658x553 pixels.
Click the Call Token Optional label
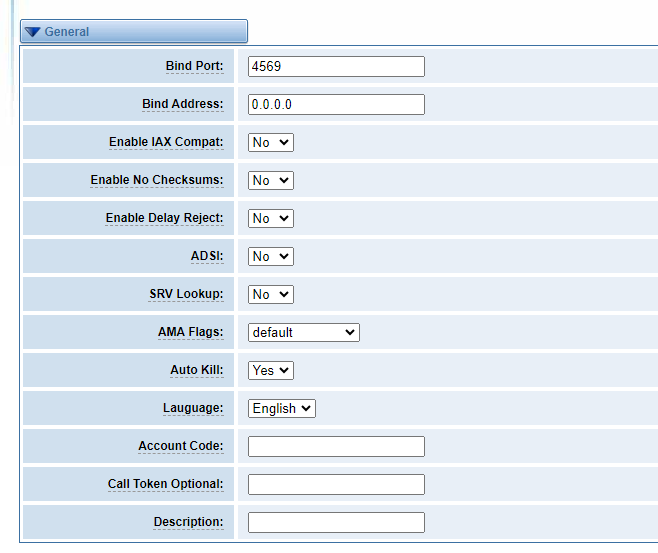pyautogui.click(x=165, y=484)
